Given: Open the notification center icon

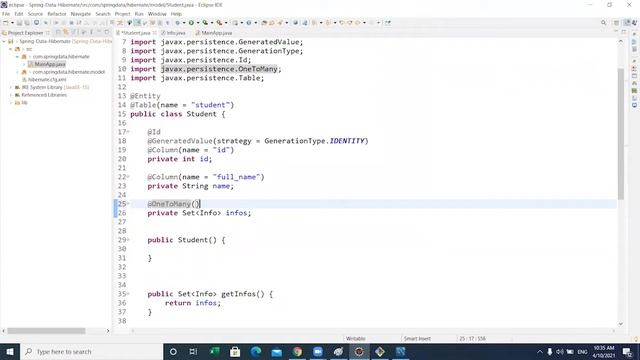Looking at the screenshot, I should tap(627, 351).
